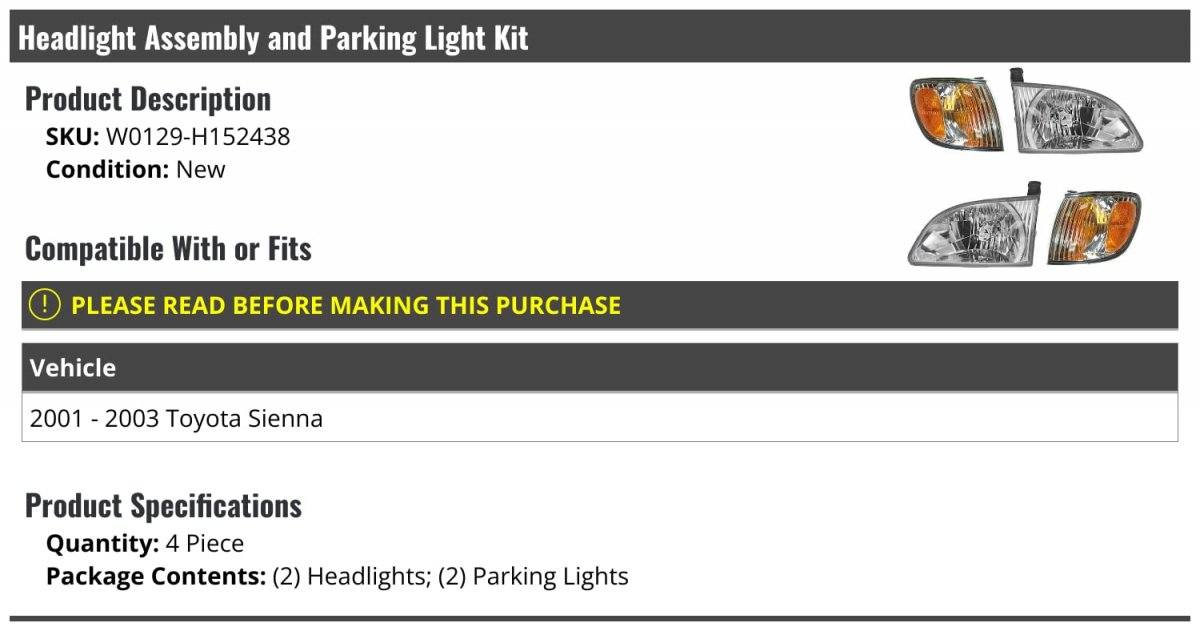Click the bold Package Contents label
Image resolution: width=1200 pixels, height=631 pixels.
(155, 576)
